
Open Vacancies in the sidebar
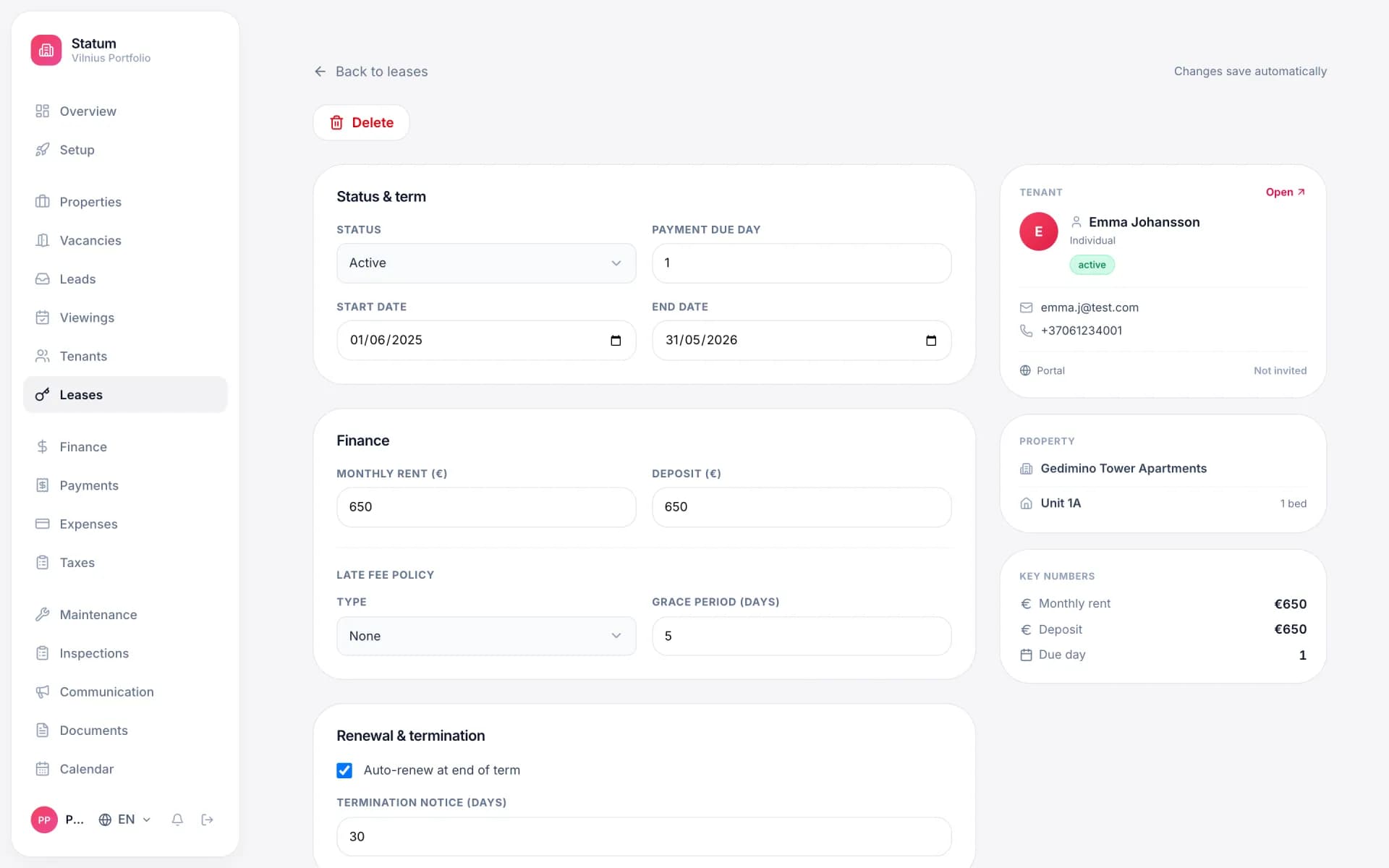pyautogui.click(x=125, y=240)
